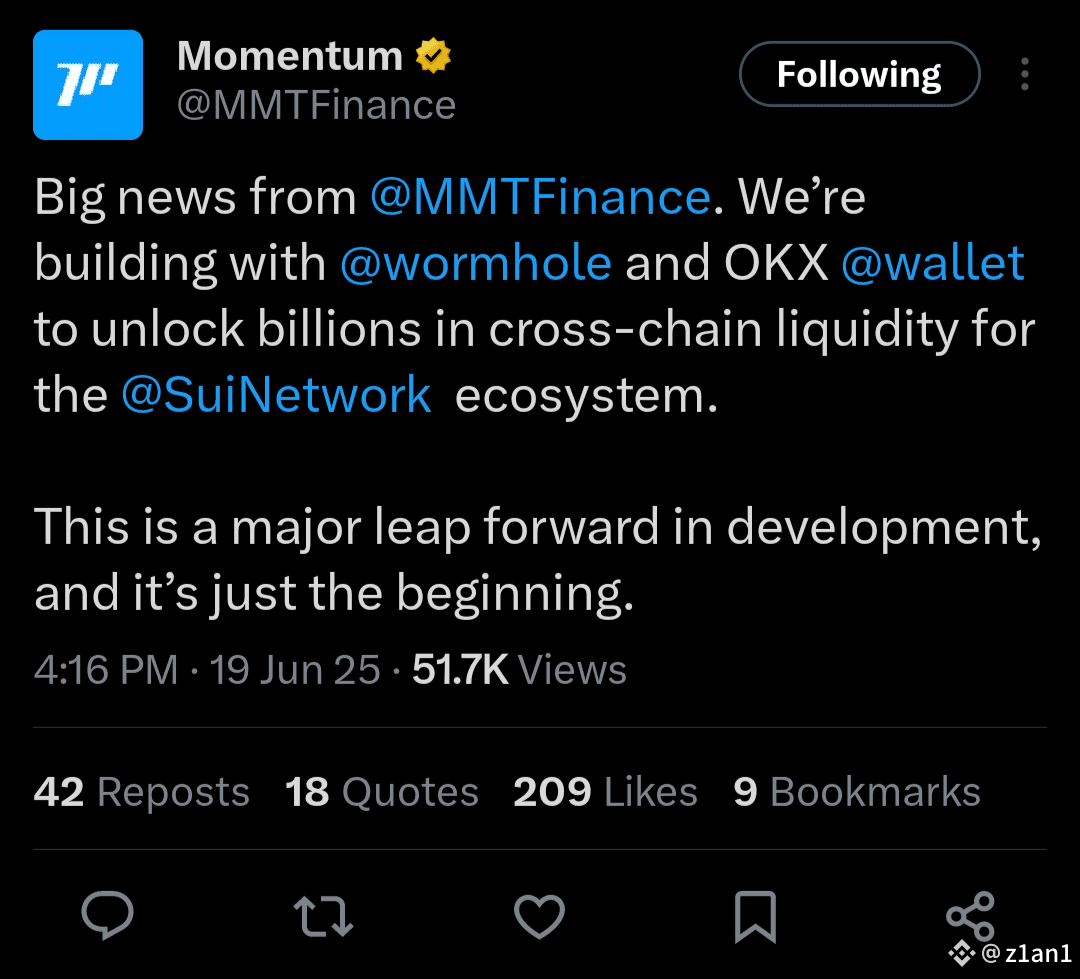Like the tweet using the heart icon
1080x979 pixels.
point(539,916)
